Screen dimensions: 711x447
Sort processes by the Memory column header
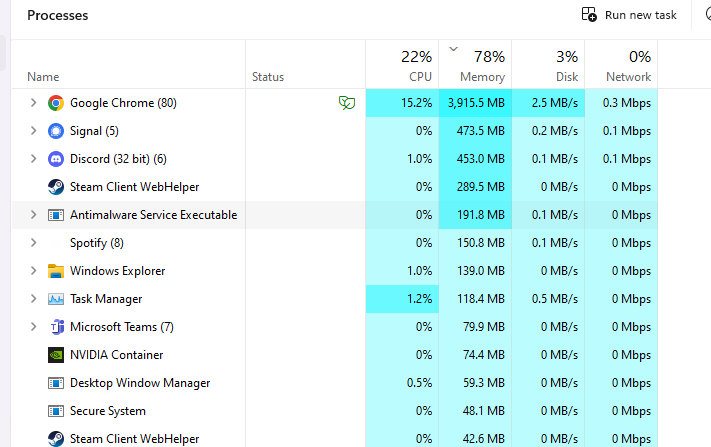[475, 64]
